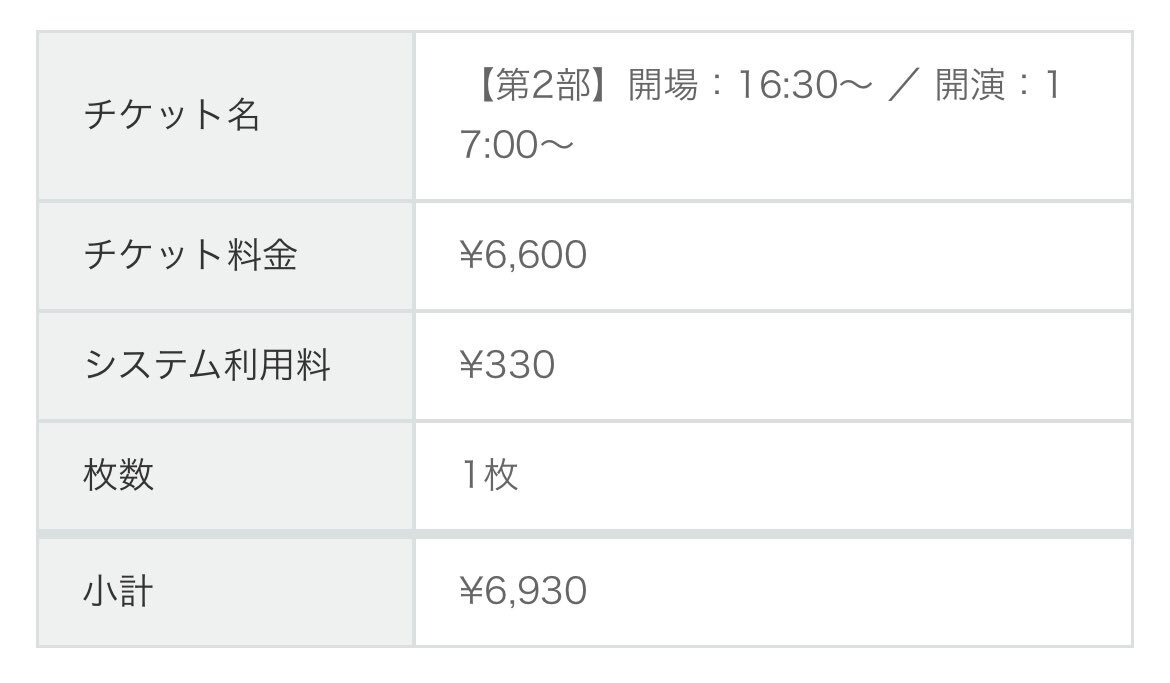1170x683 pixels.
Task: Select the ¥330 system fee value
Action: pos(507,366)
